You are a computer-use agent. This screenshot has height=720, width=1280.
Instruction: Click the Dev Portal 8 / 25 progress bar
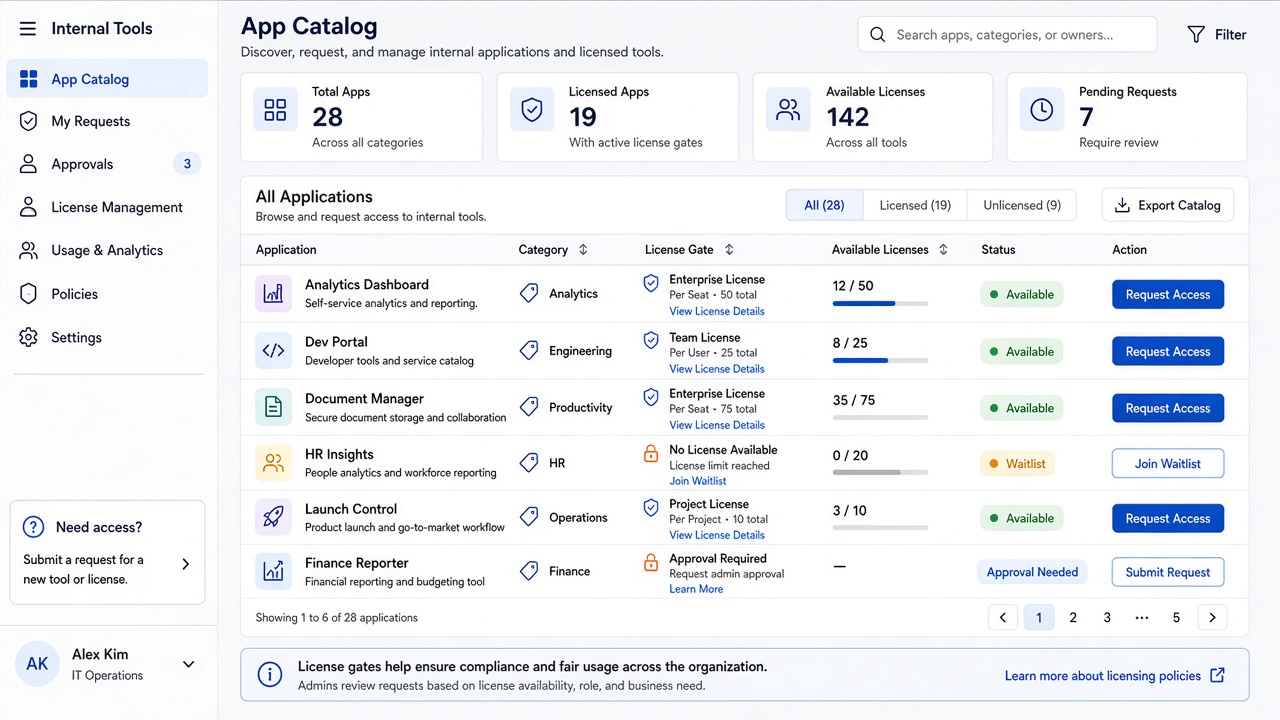[x=880, y=360]
